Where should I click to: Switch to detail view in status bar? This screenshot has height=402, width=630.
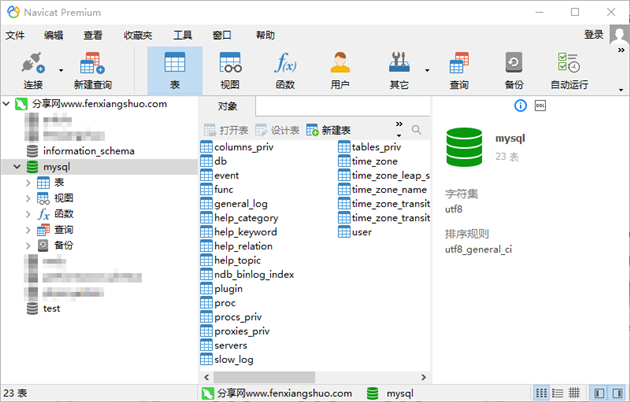pyautogui.click(x=557, y=393)
